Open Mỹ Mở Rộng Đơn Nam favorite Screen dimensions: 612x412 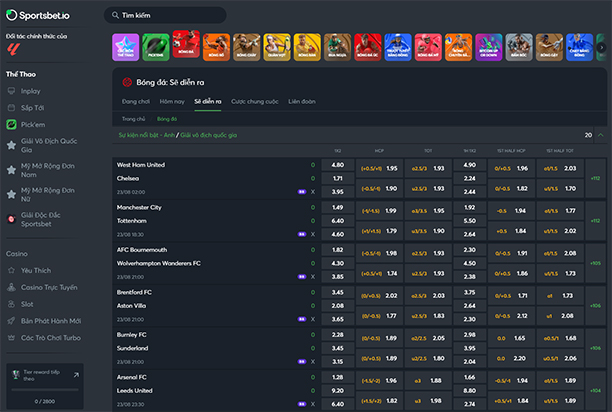click(x=48, y=170)
